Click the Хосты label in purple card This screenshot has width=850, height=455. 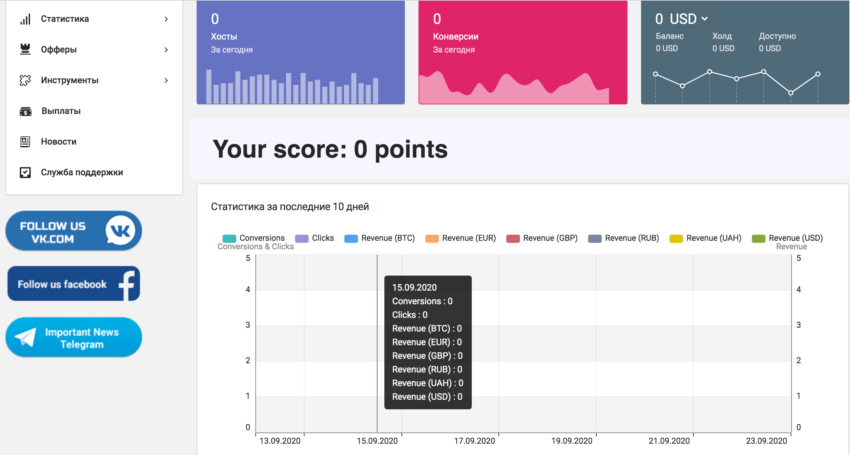[x=224, y=36]
